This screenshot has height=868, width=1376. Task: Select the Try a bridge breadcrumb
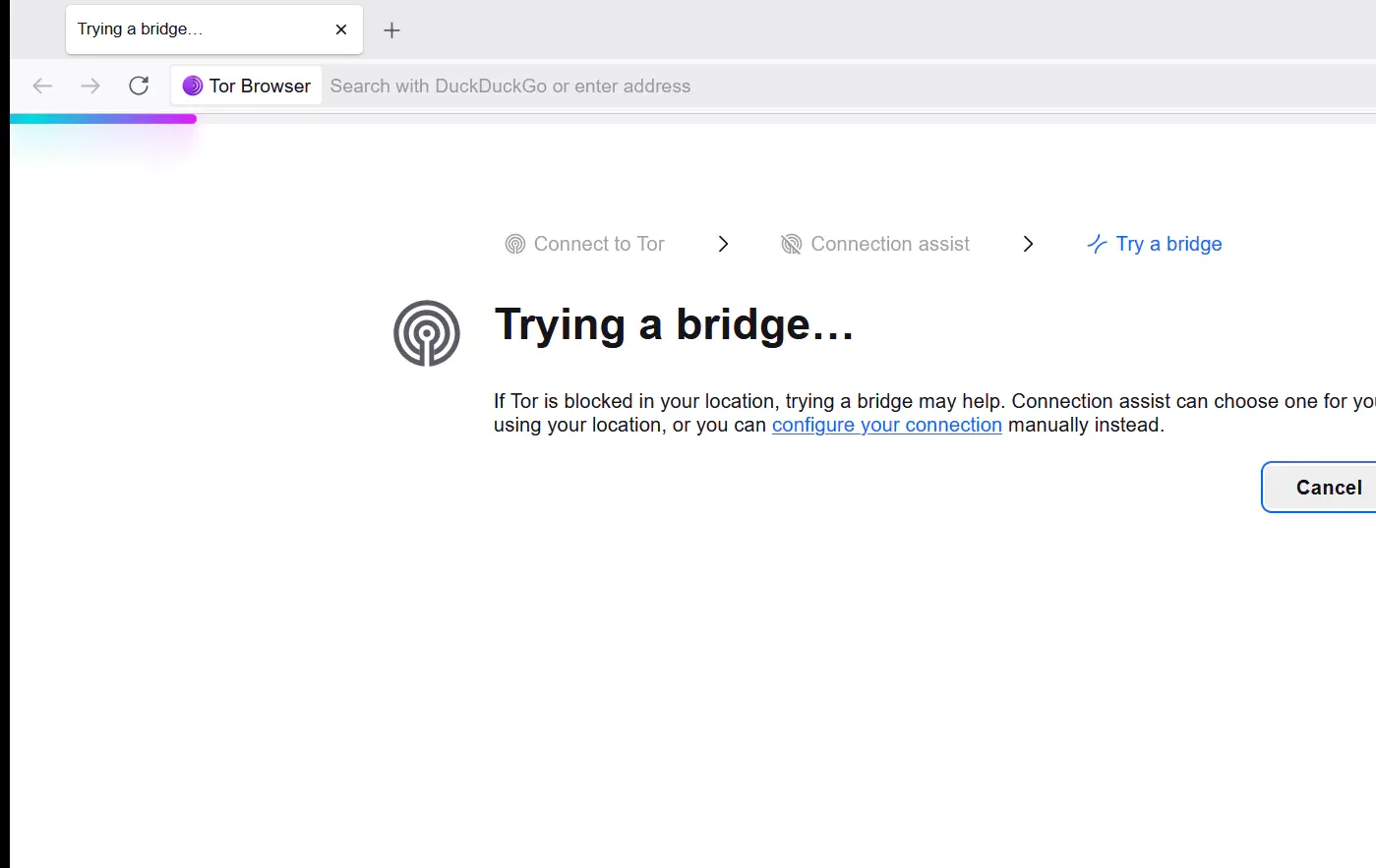[x=1155, y=244]
